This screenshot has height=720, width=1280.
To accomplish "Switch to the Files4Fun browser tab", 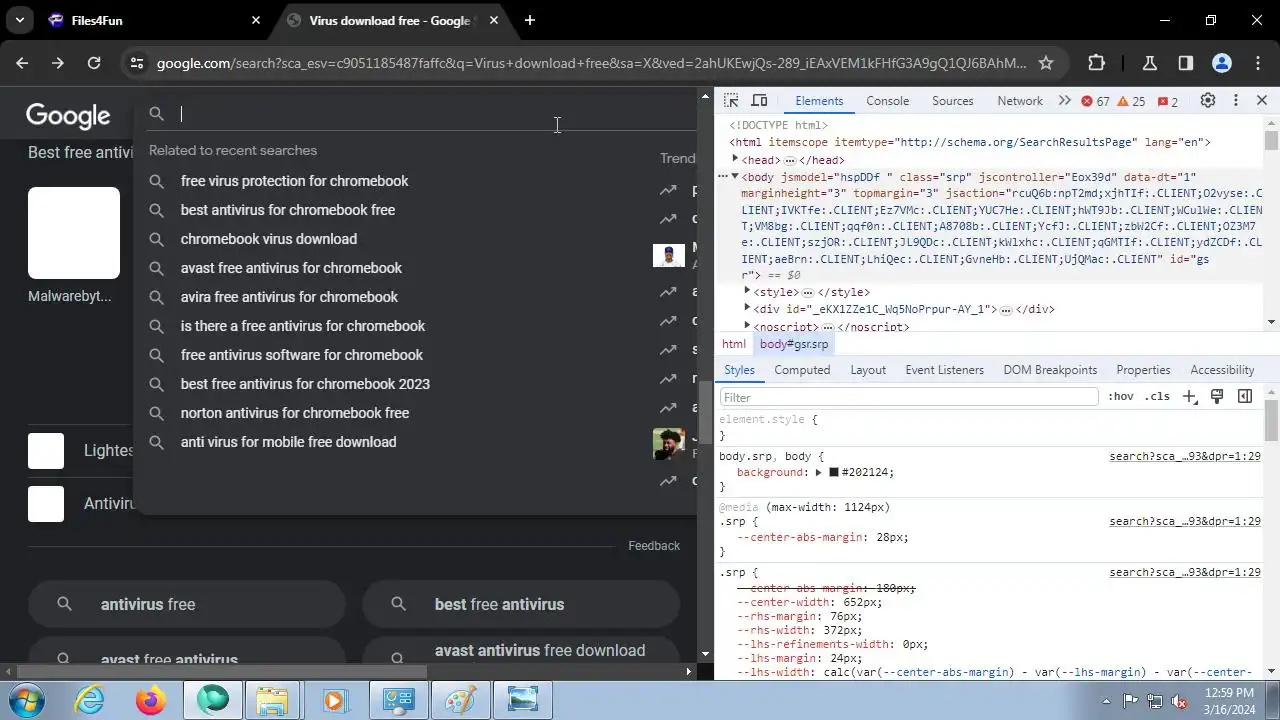I will point(153,20).
